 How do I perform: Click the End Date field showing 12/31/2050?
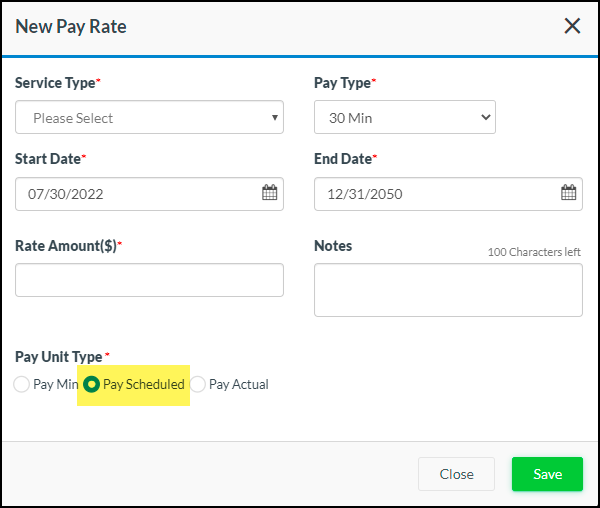click(435, 194)
